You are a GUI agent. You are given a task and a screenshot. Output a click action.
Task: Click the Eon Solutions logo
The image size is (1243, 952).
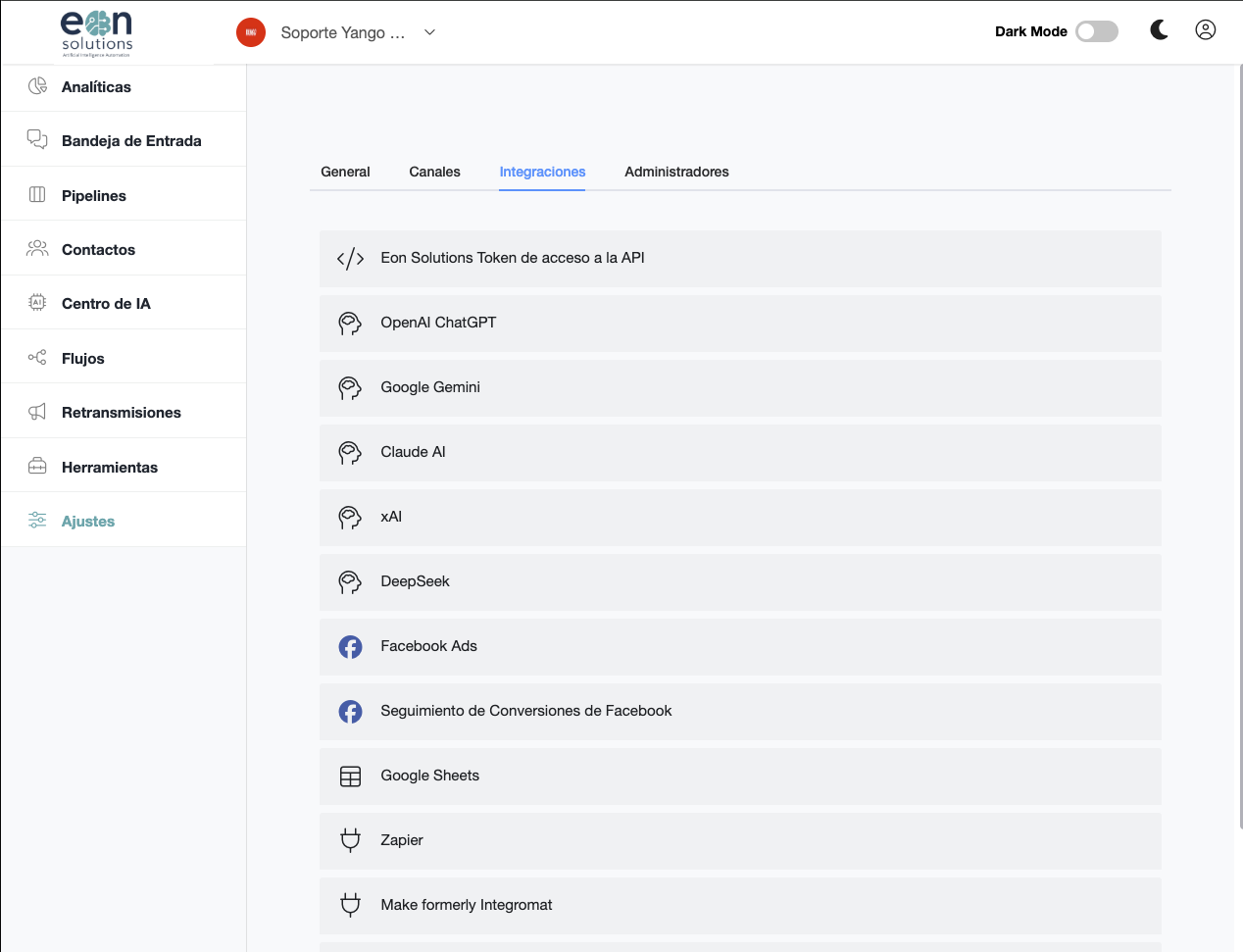point(97,33)
